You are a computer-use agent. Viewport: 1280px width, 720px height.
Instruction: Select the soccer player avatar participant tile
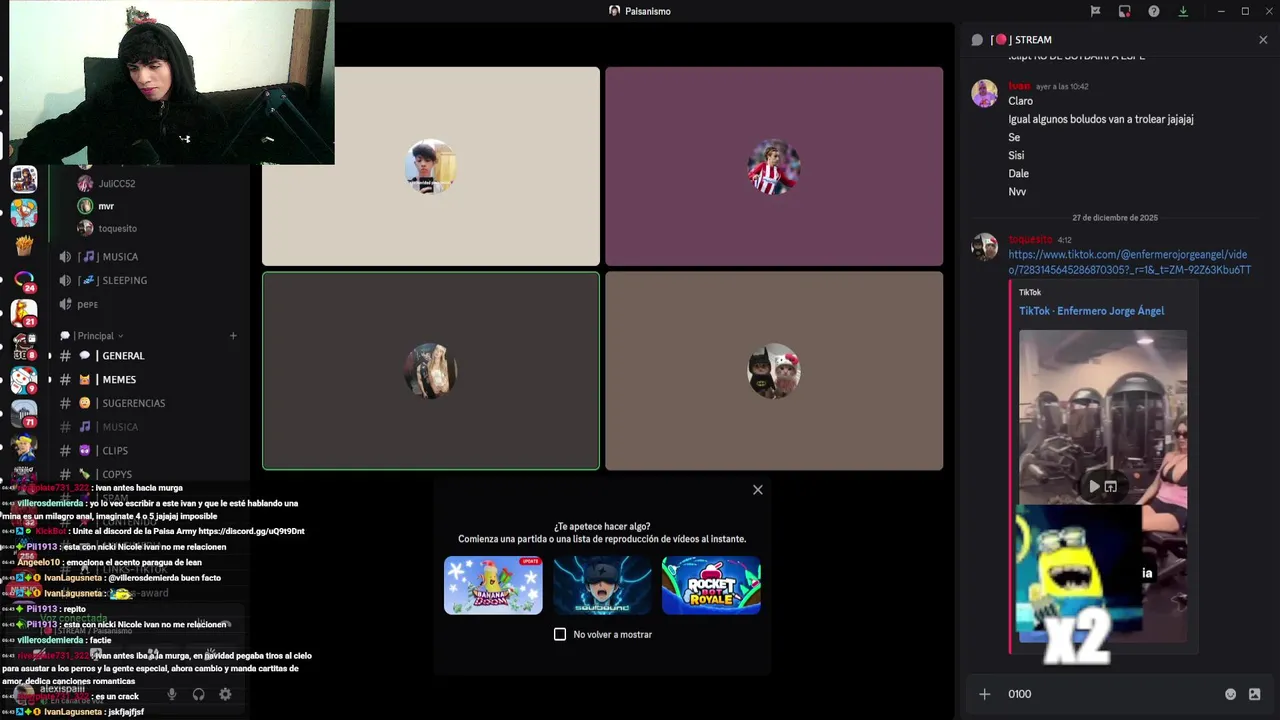[x=774, y=166]
